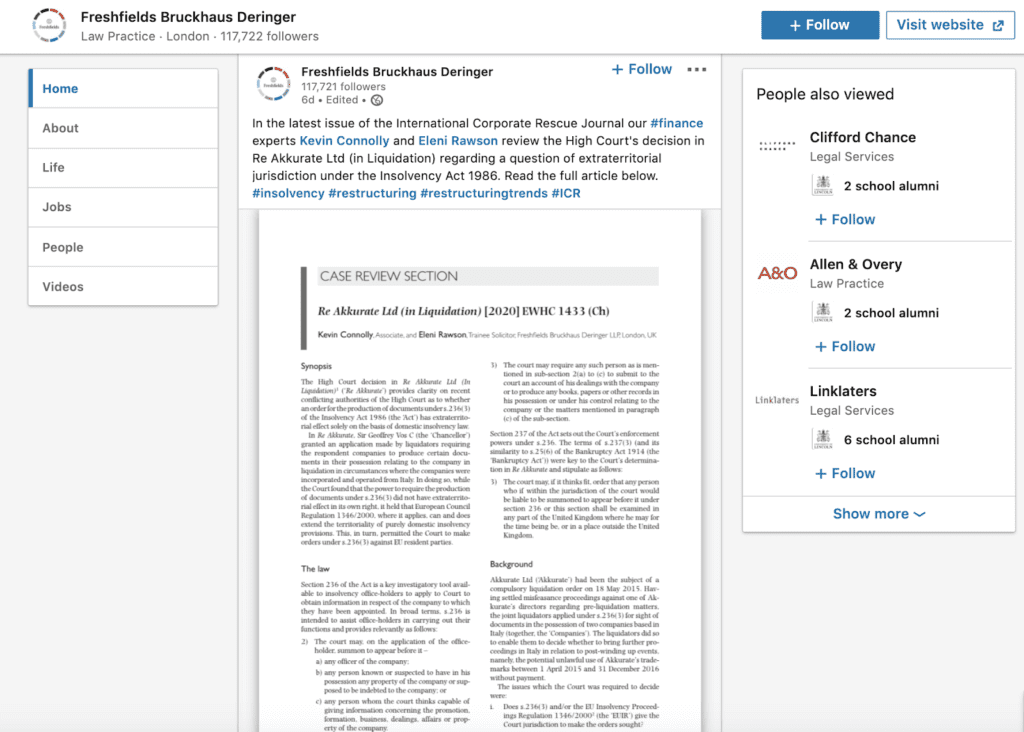This screenshot has height=732, width=1024.
Task: Expand Show more in People also viewed
Action: 879,514
